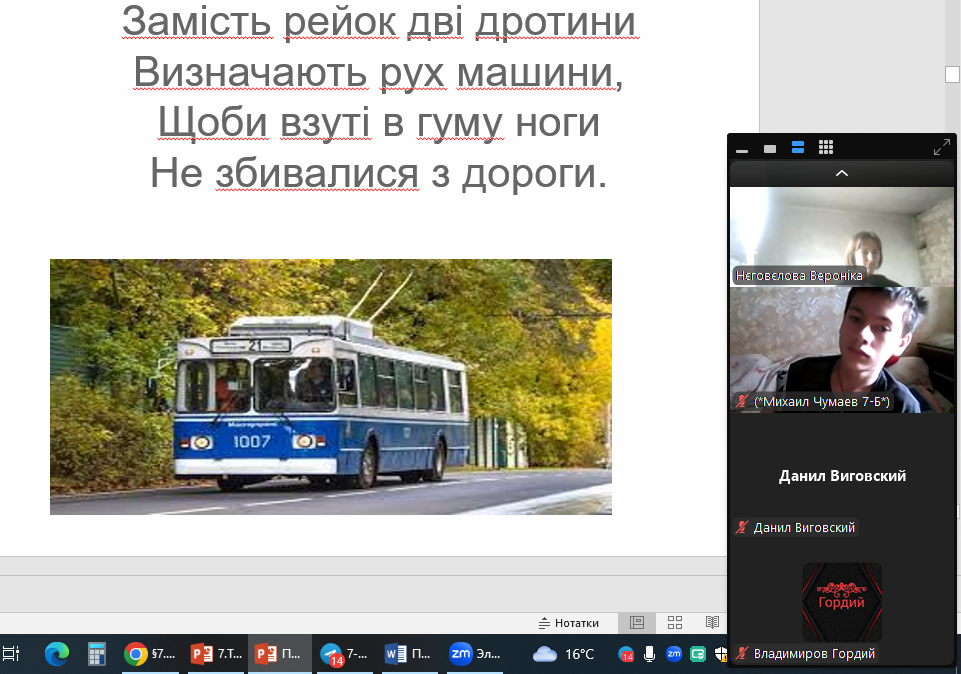
Task: Switch PowerPoint to Normal view
Action: pos(637,623)
